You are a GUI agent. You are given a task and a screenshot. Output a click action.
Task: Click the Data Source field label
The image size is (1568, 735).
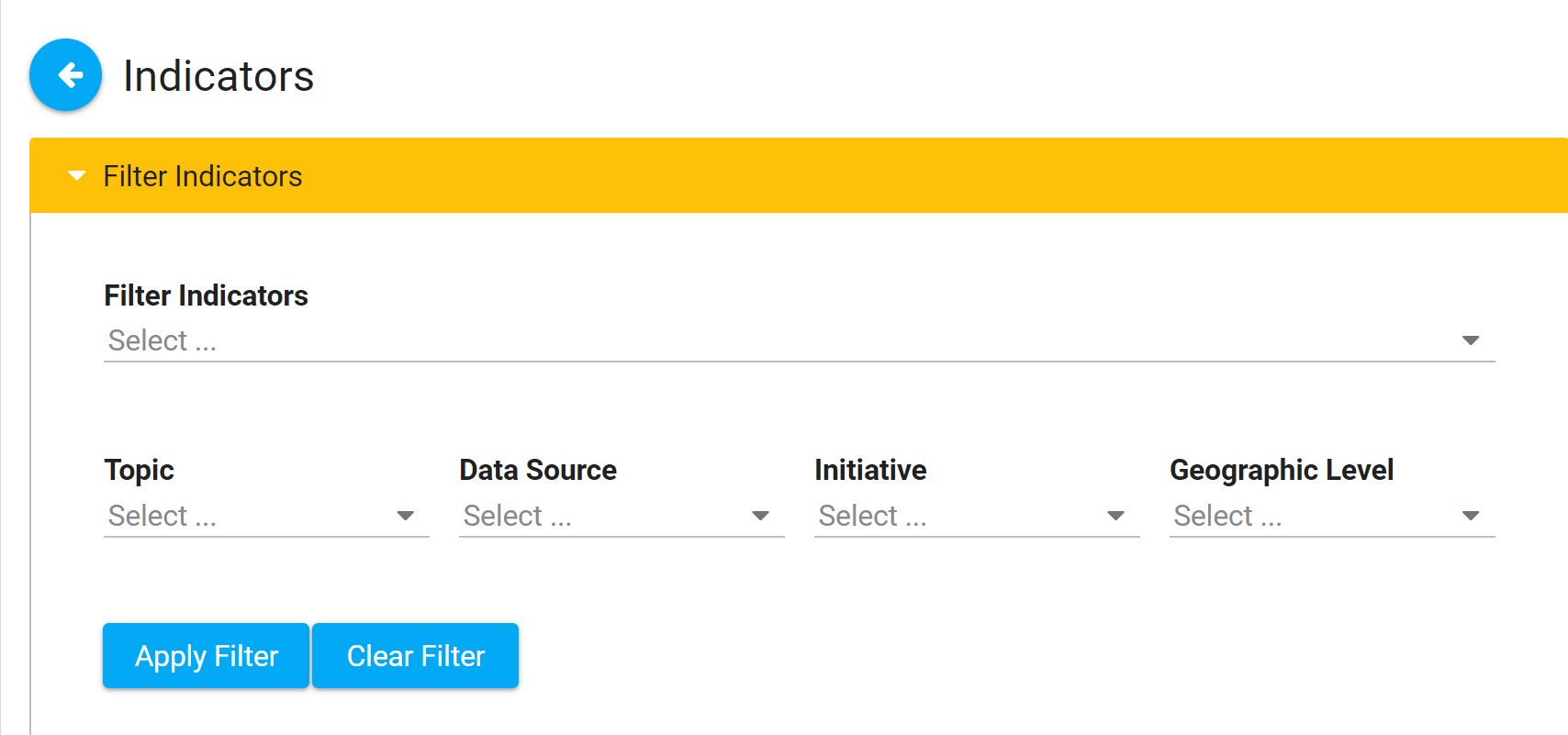(538, 470)
